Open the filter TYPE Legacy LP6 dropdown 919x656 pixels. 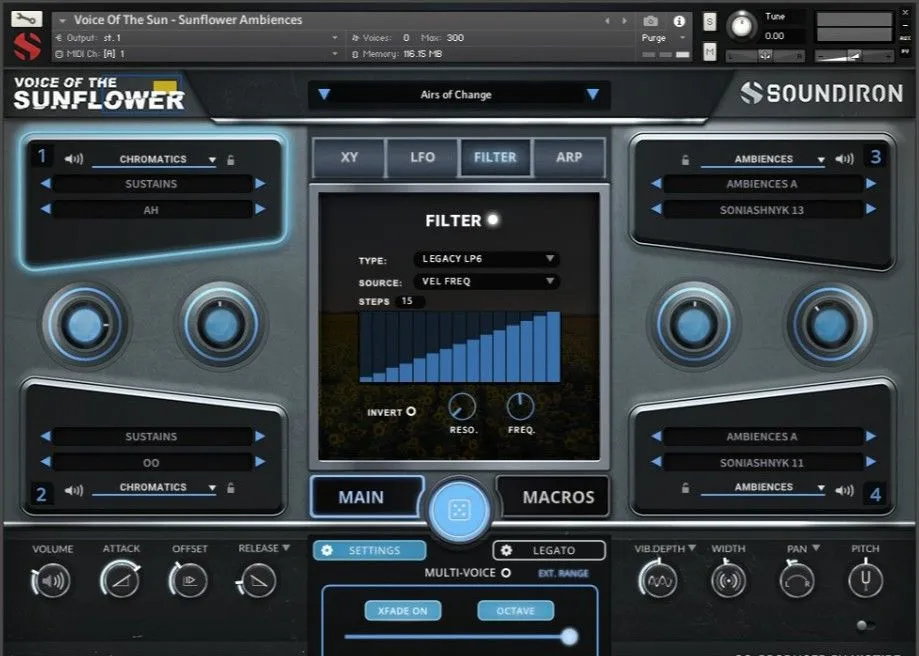(x=486, y=259)
